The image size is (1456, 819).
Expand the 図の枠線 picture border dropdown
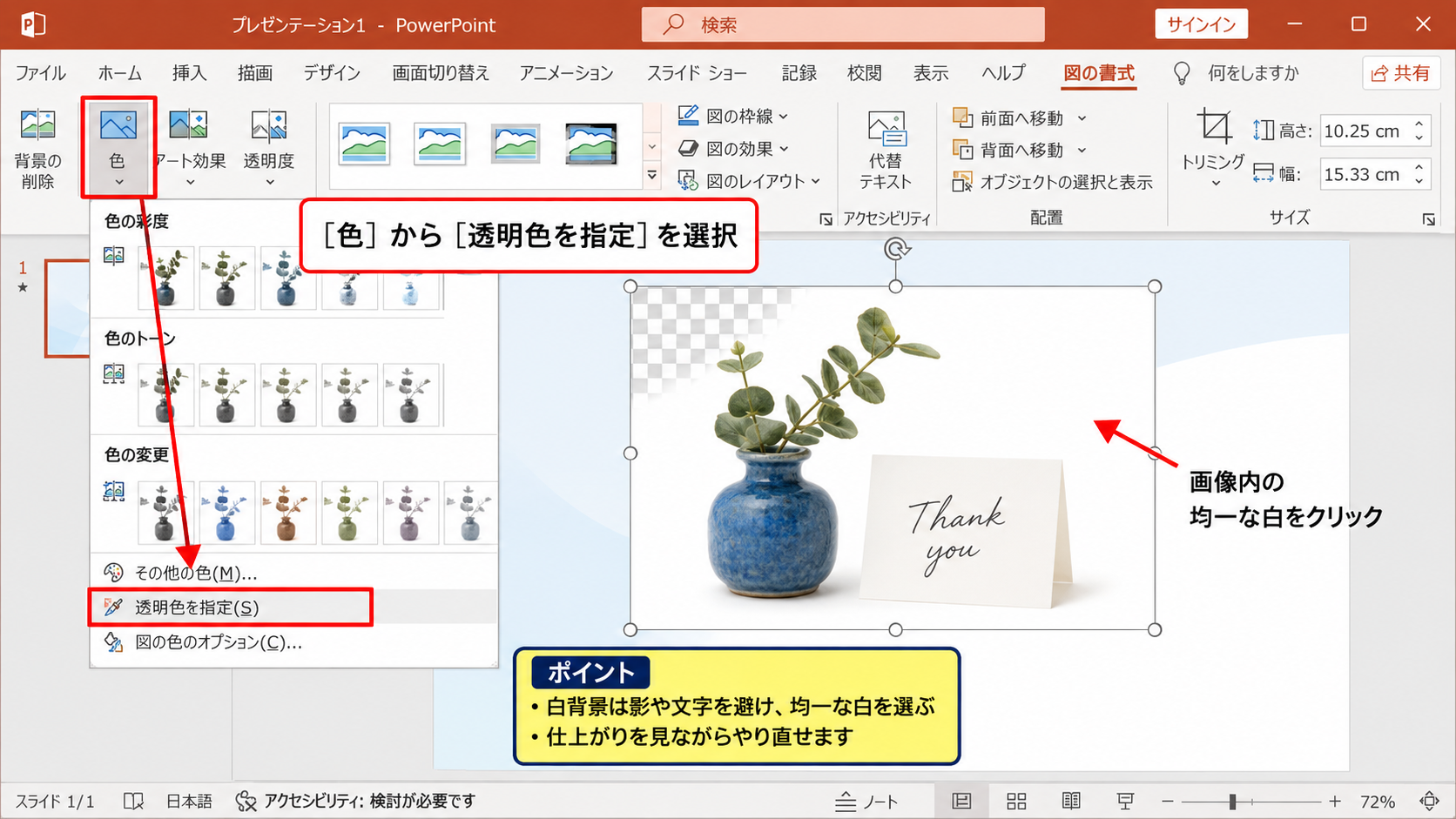(x=784, y=116)
